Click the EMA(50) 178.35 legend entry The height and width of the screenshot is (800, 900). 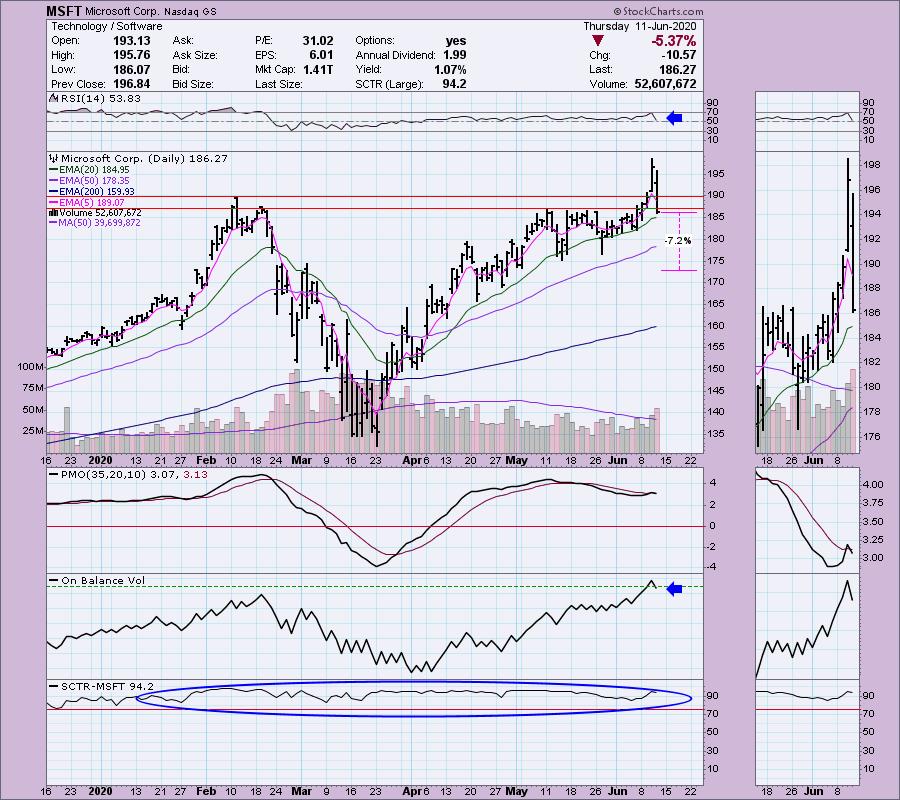[x=94, y=181]
